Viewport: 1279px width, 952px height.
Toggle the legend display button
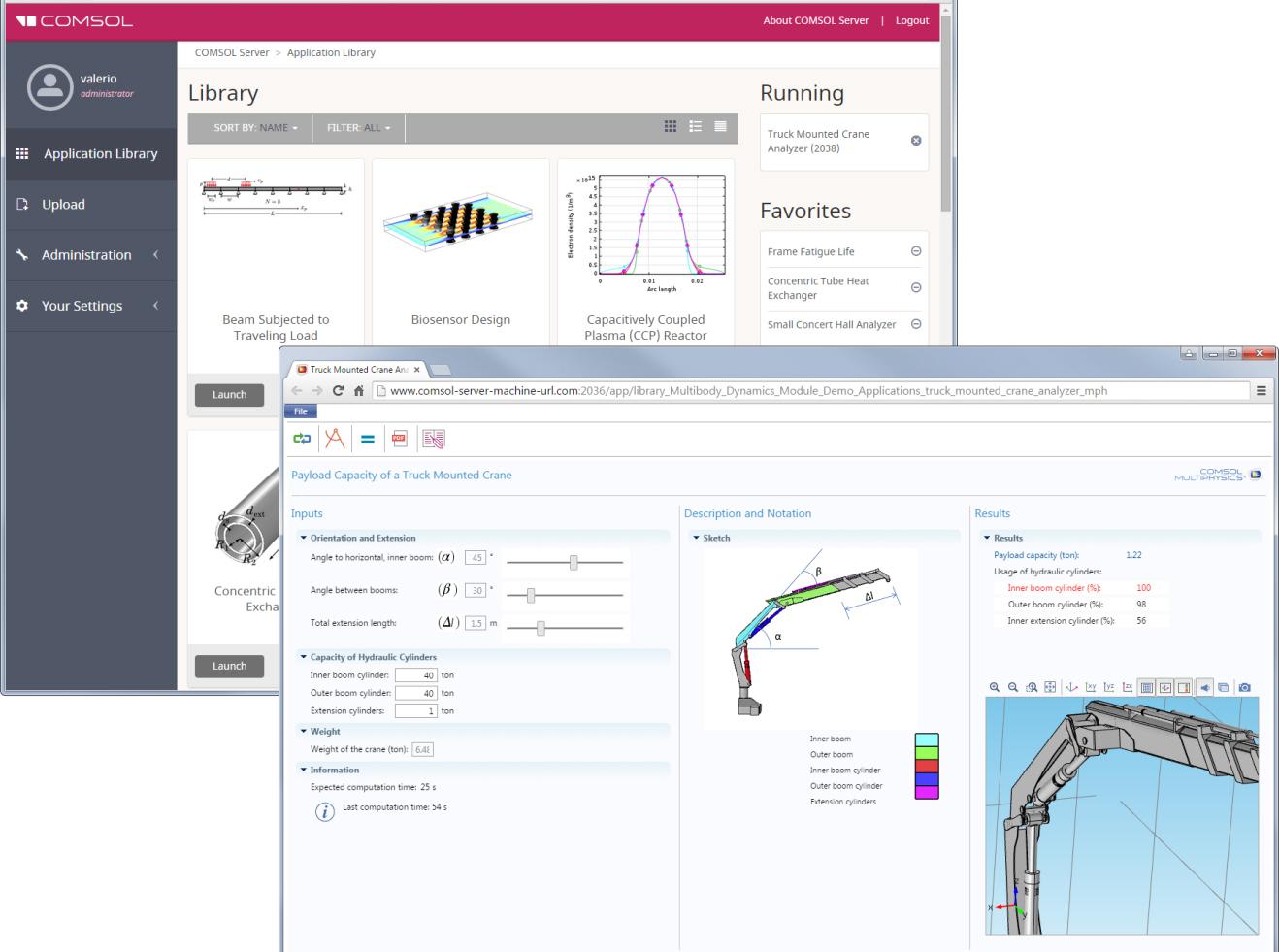click(x=1183, y=687)
